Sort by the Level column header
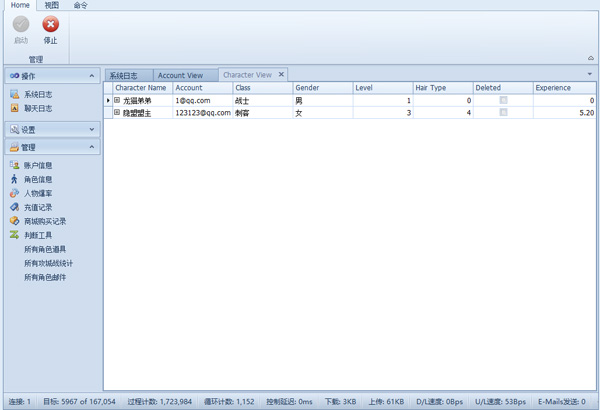 point(383,88)
